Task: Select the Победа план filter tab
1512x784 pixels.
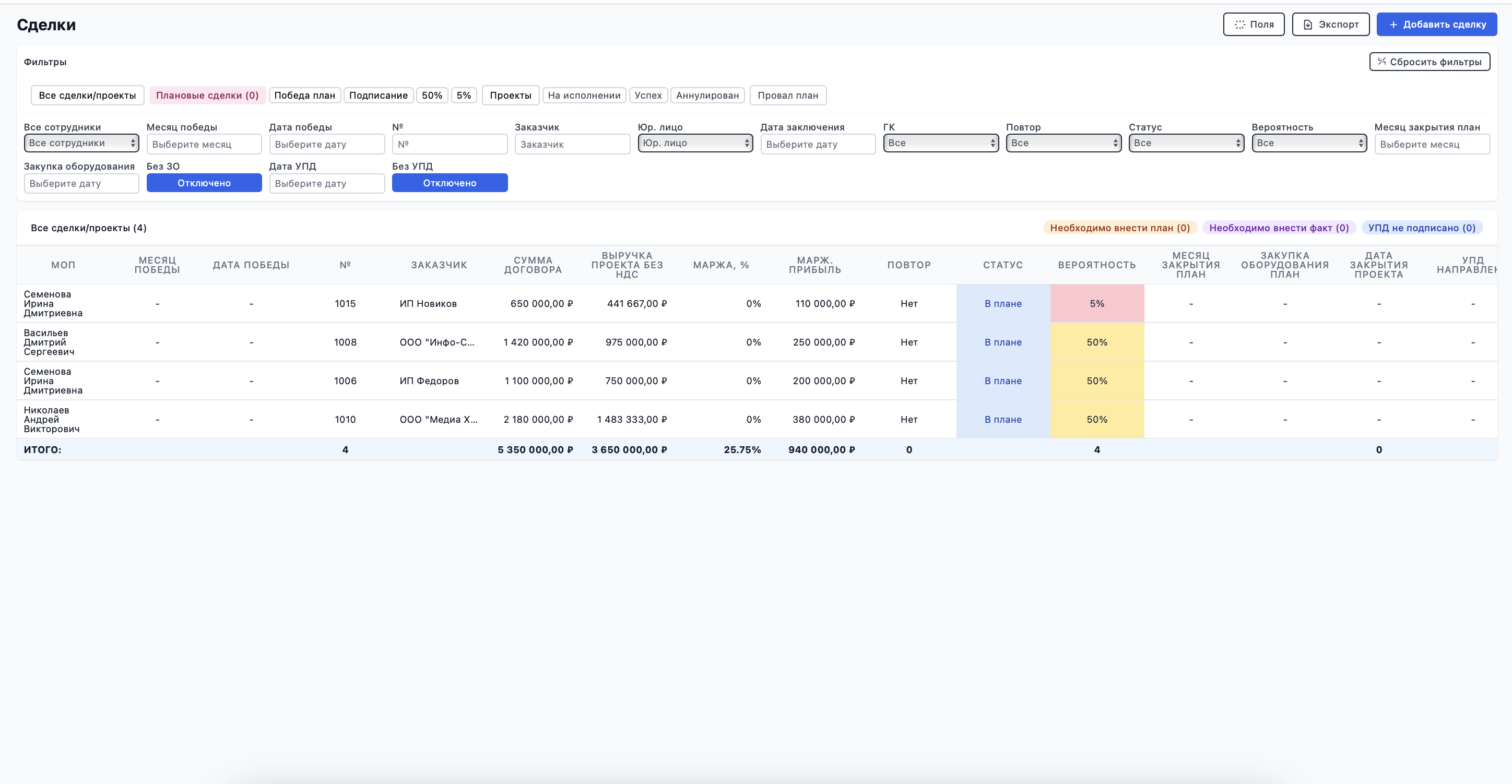Action: click(304, 96)
